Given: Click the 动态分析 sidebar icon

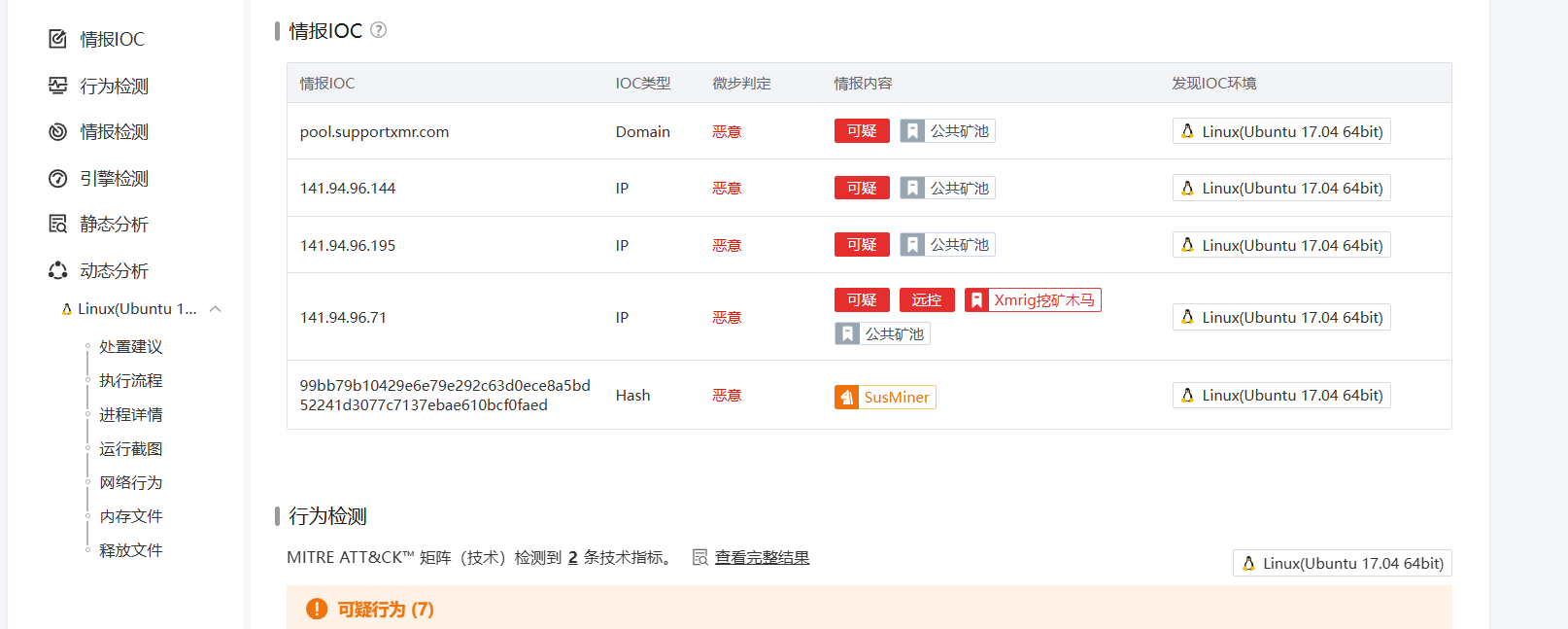Looking at the screenshot, I should (x=58, y=270).
